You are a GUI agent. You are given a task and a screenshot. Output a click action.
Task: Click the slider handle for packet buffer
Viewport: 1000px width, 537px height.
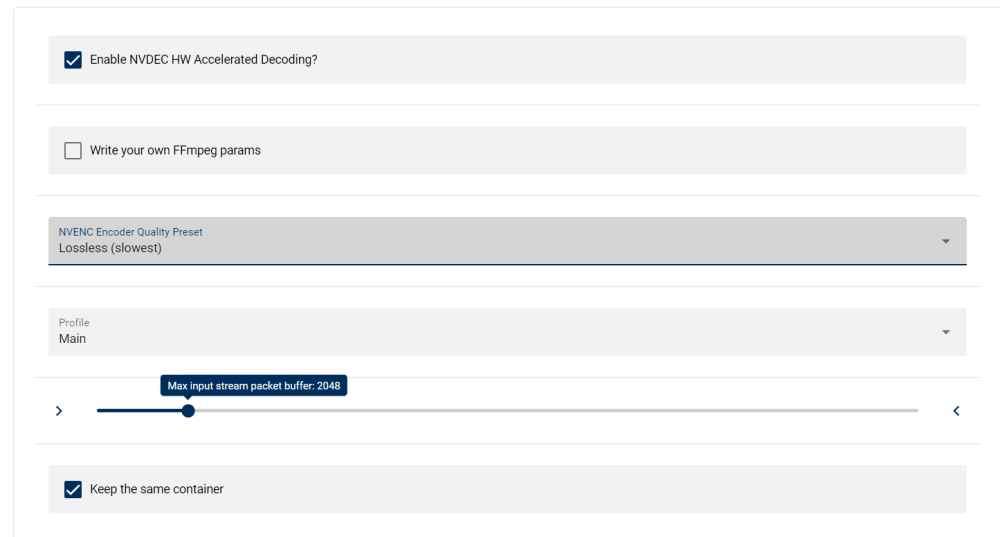[x=188, y=411]
